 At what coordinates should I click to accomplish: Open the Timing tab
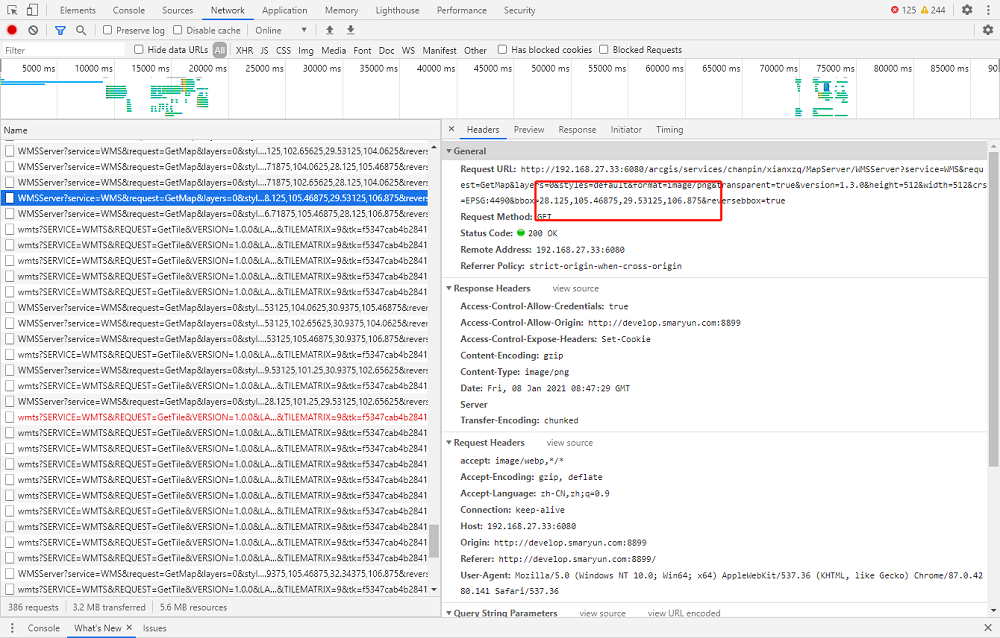pos(670,130)
